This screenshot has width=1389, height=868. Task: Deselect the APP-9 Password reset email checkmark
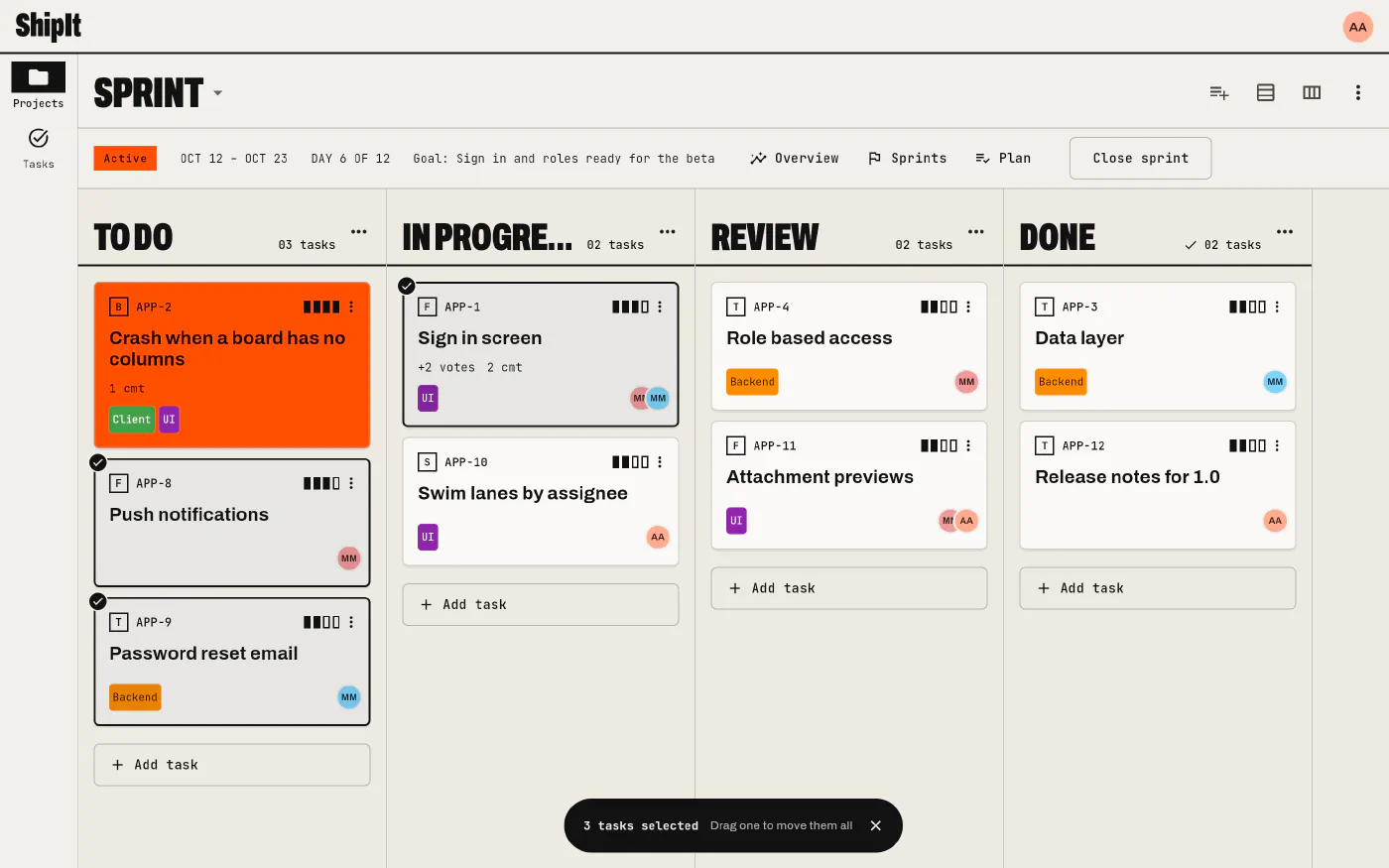pos(98,601)
